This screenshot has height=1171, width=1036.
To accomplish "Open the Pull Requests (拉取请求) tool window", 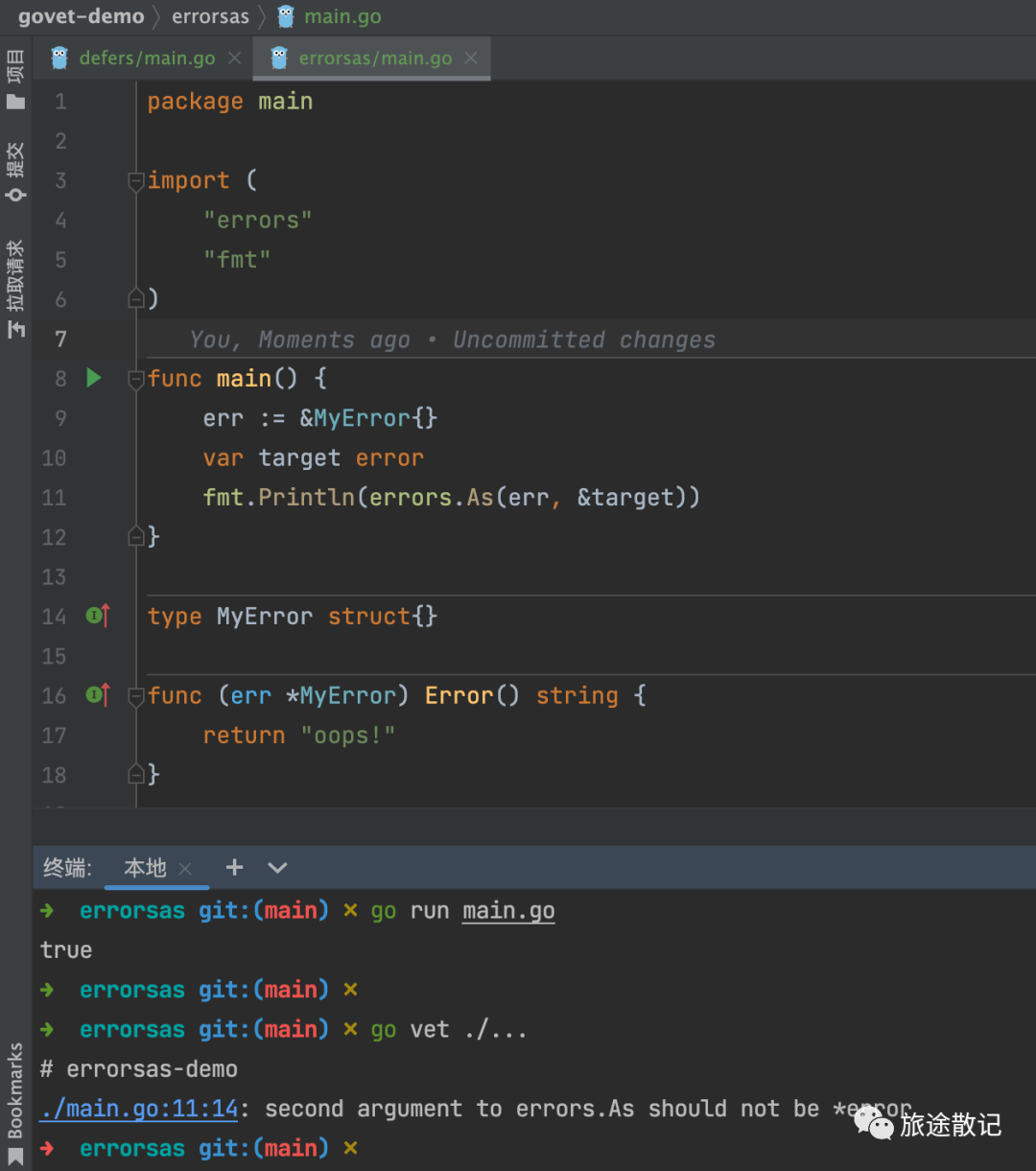I will [x=15, y=290].
